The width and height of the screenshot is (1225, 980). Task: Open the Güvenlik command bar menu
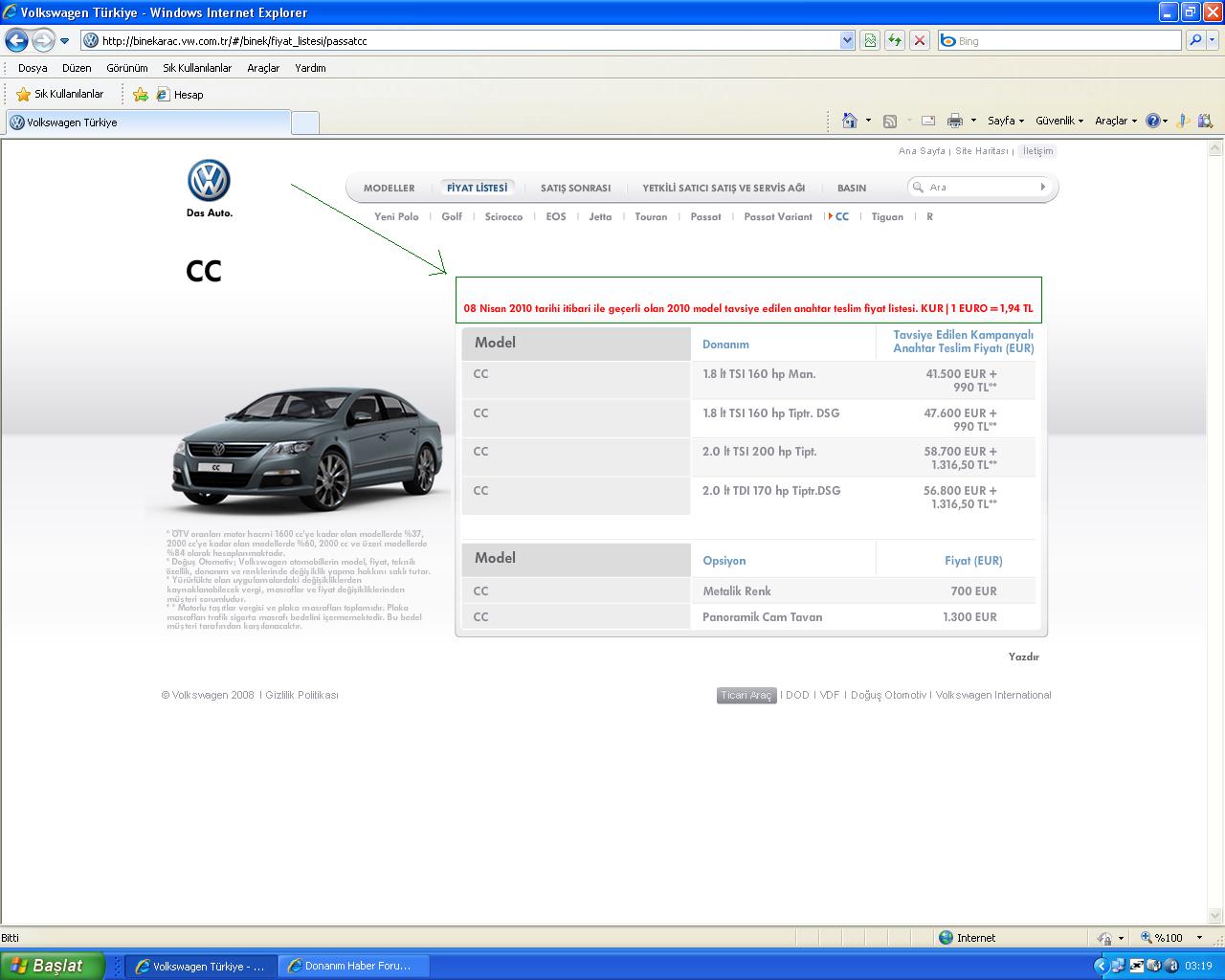(x=1059, y=121)
